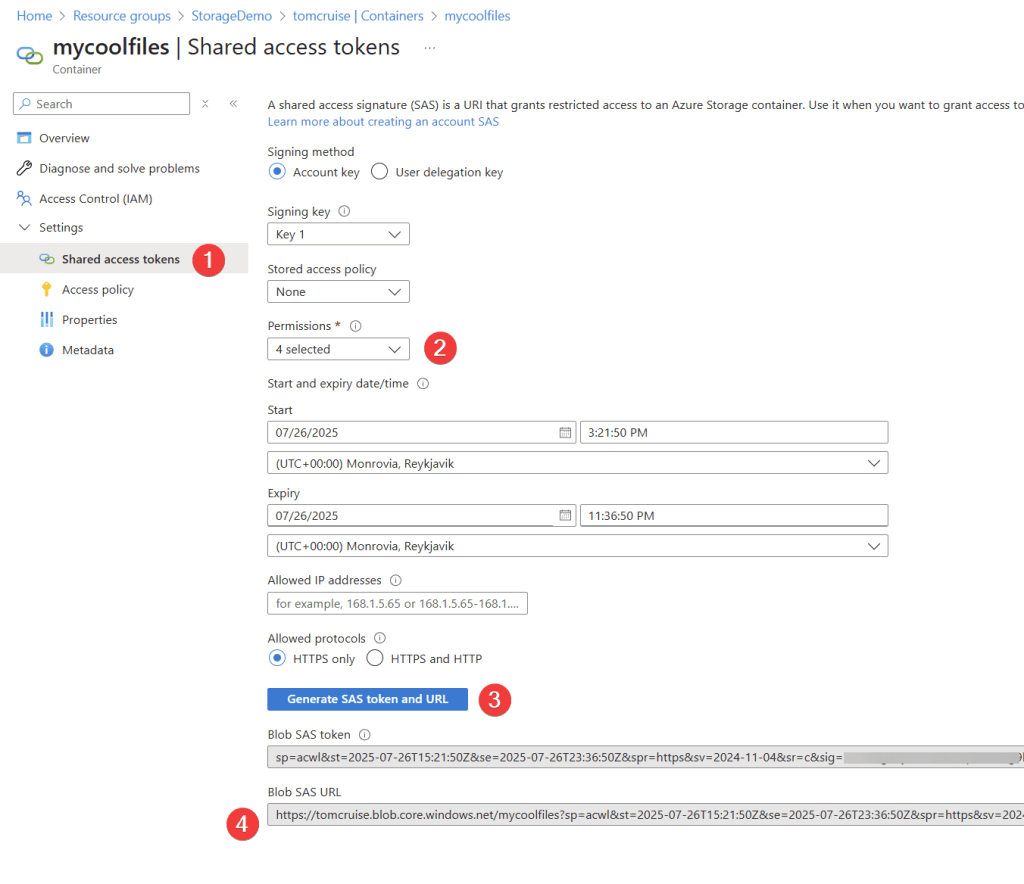Click the Access policy key icon

pos(46,289)
